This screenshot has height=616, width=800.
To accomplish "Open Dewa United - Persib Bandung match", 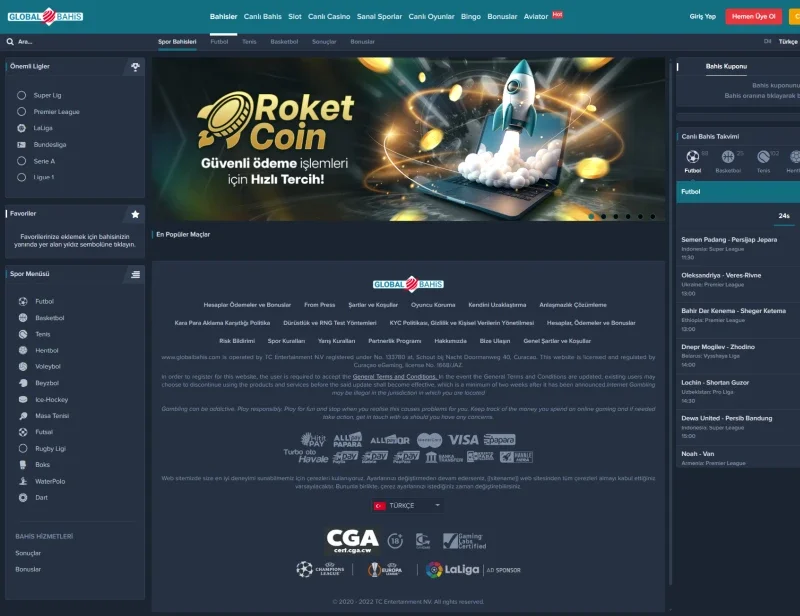I will click(738, 427).
